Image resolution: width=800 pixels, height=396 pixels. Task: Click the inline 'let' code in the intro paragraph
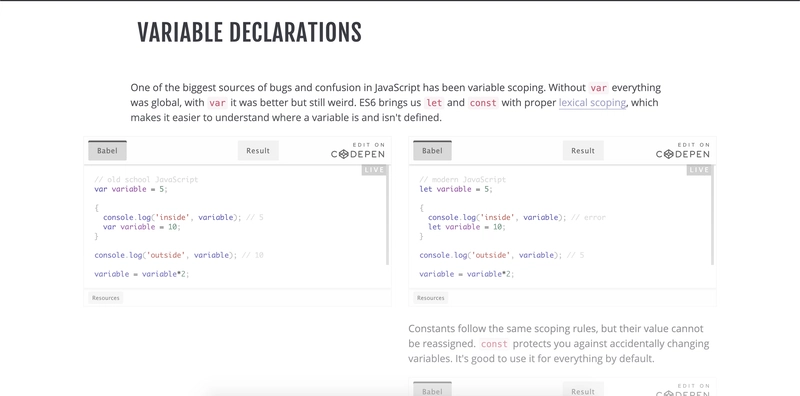tap(434, 103)
